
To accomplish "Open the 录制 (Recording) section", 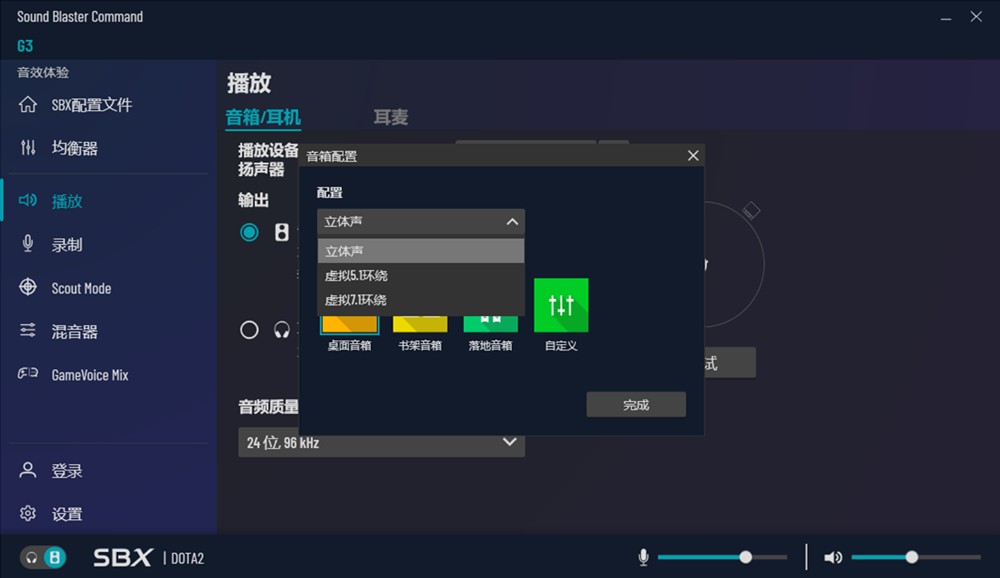I will coord(63,243).
